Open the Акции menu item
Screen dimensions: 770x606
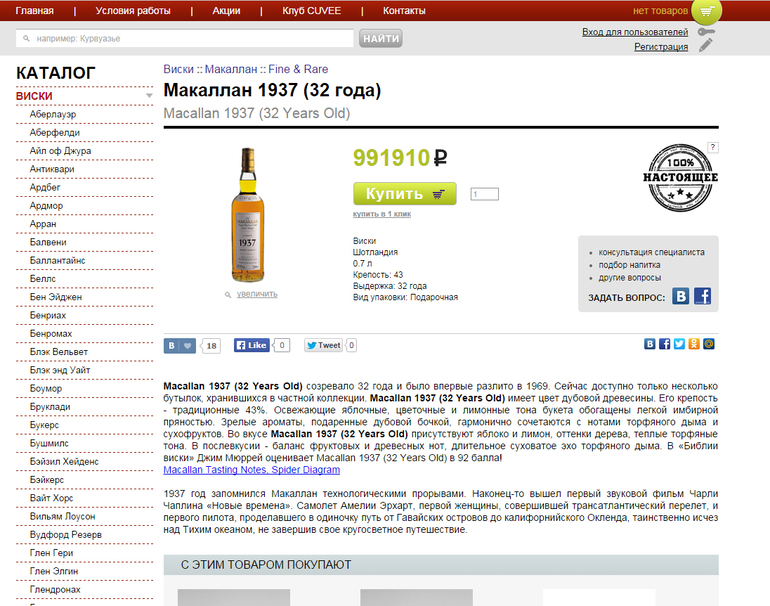(226, 11)
